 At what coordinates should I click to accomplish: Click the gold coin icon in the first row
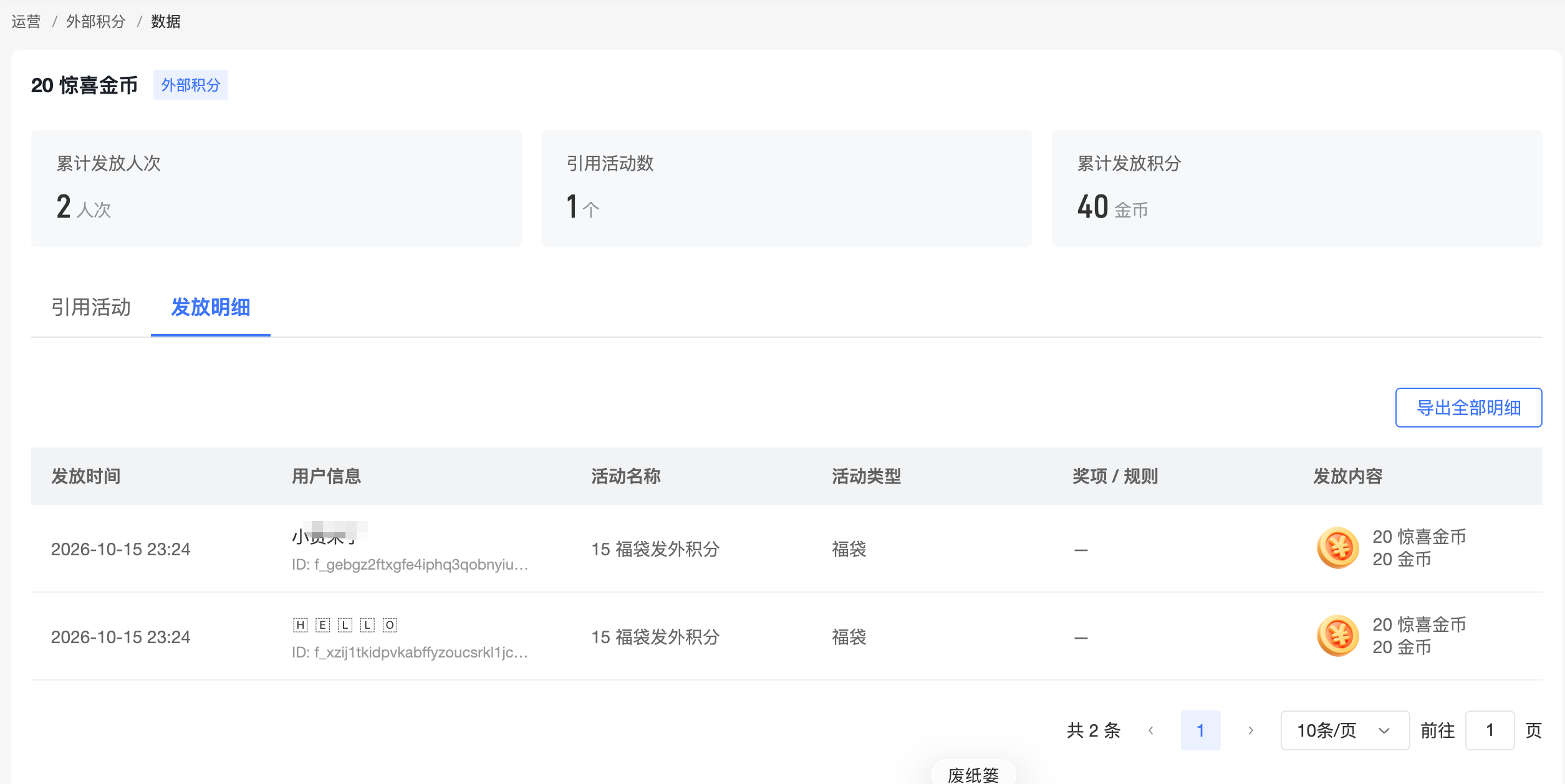pos(1337,548)
